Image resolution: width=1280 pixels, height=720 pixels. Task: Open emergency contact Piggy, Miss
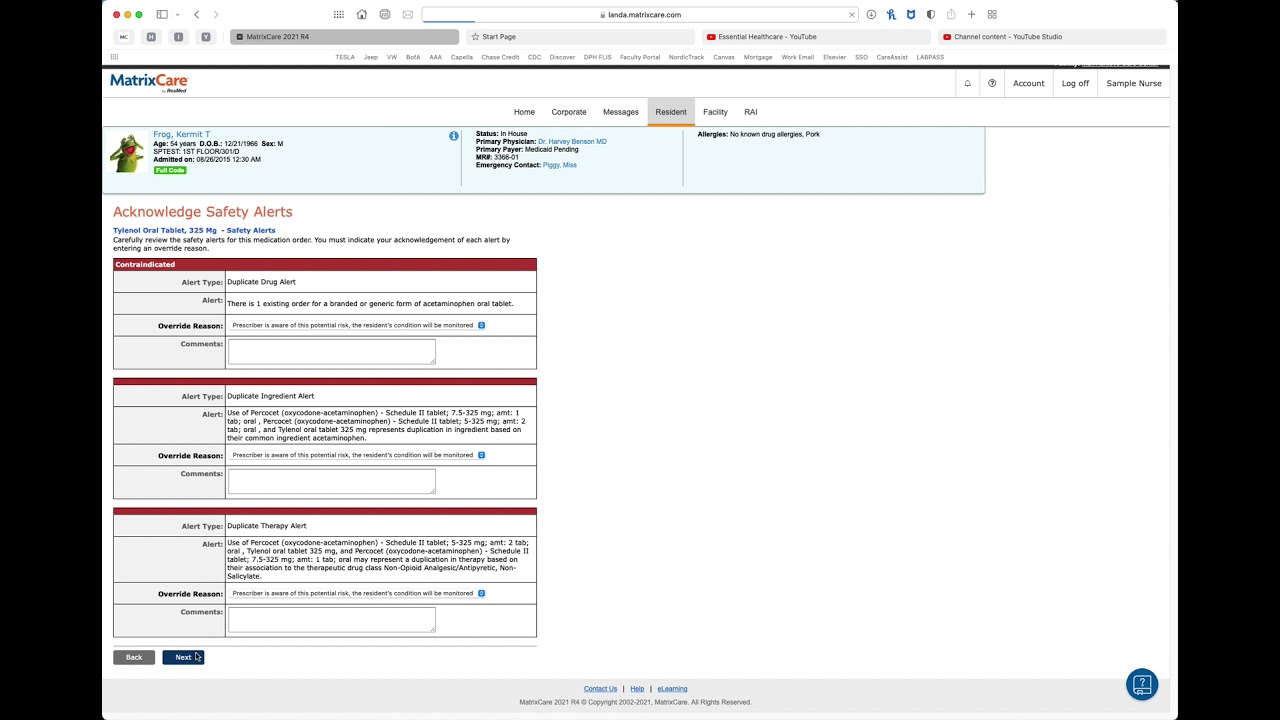(560, 165)
